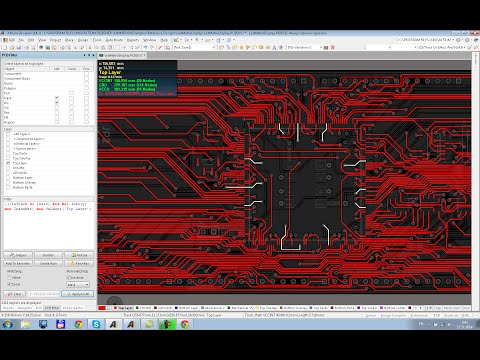Check the Bottom Layer checkbox
Image resolution: width=480 pixels, height=360 pixels.
coord(8,178)
